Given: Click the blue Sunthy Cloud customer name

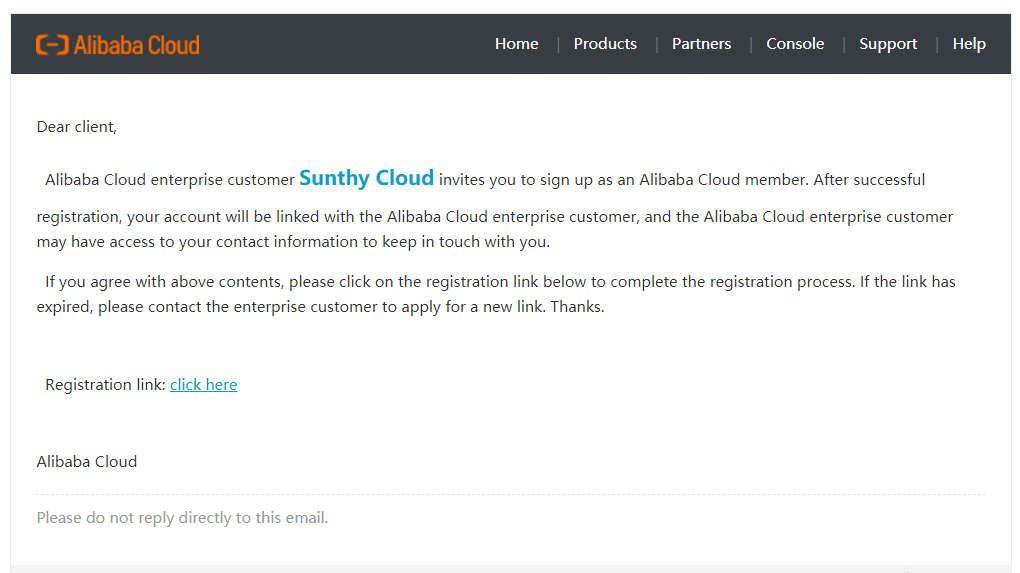Looking at the screenshot, I should tap(366, 178).
